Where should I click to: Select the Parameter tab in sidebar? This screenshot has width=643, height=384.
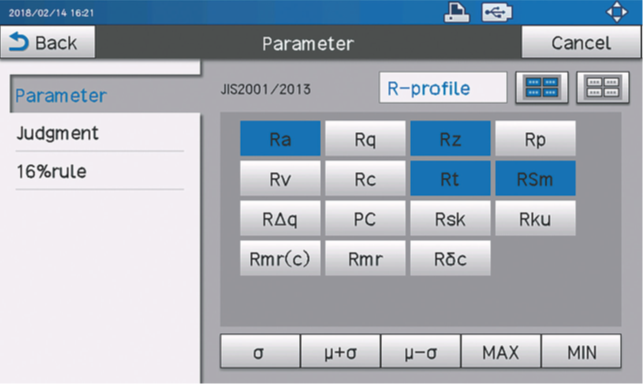(106, 95)
